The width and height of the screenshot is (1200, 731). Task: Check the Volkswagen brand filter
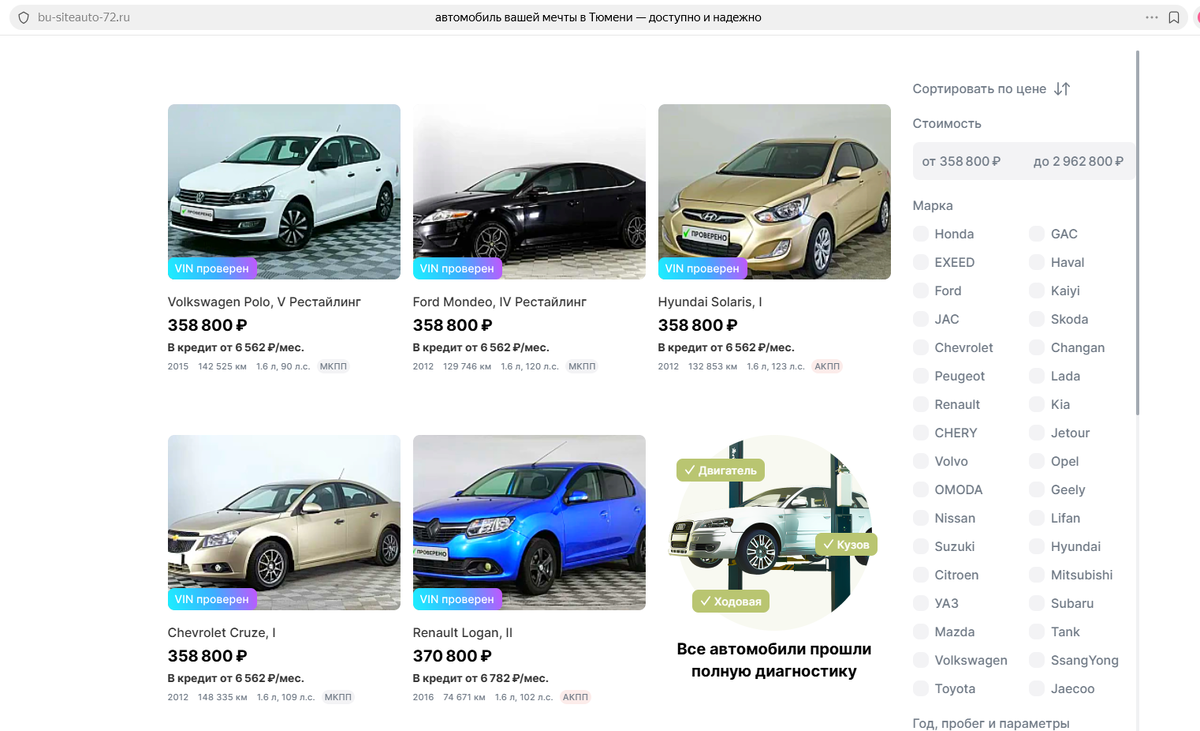(920, 660)
